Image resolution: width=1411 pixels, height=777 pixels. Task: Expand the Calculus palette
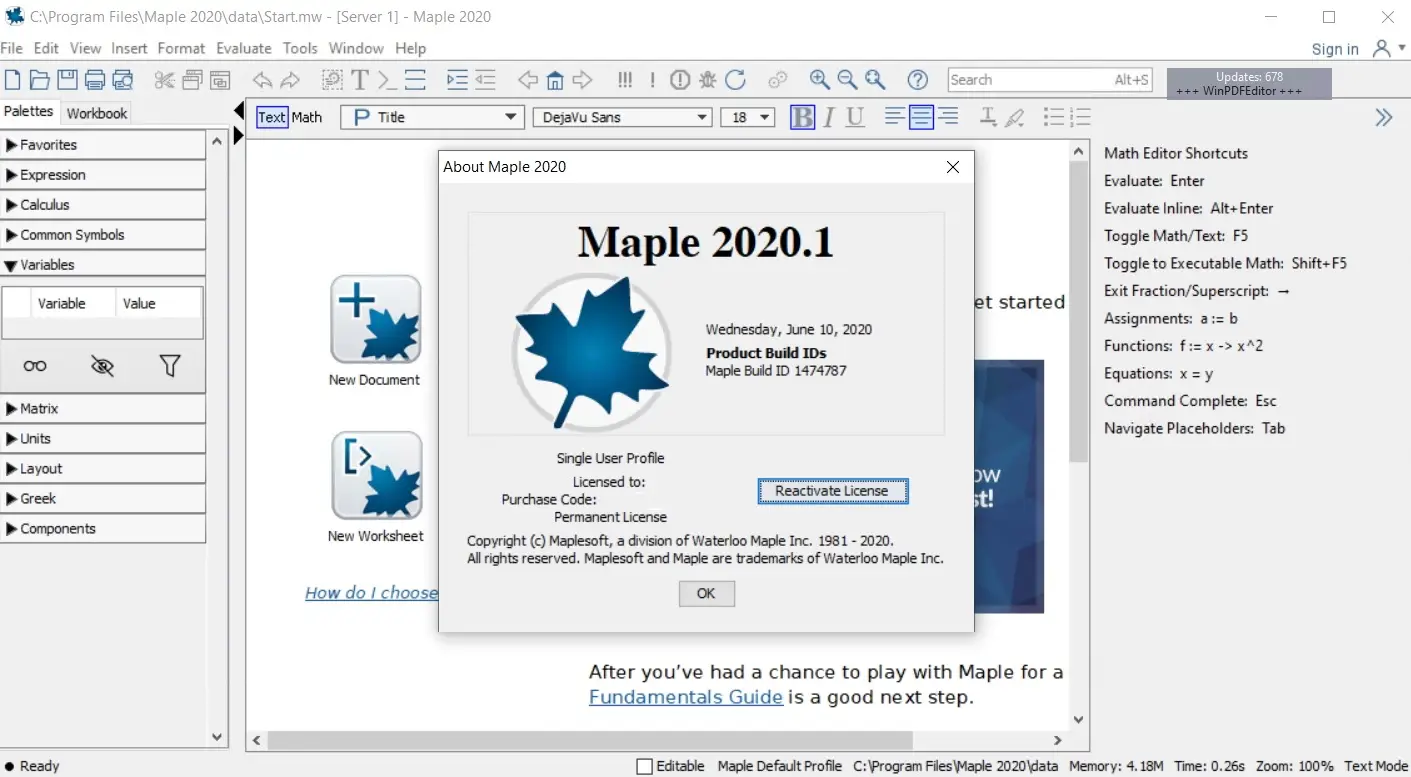(103, 205)
